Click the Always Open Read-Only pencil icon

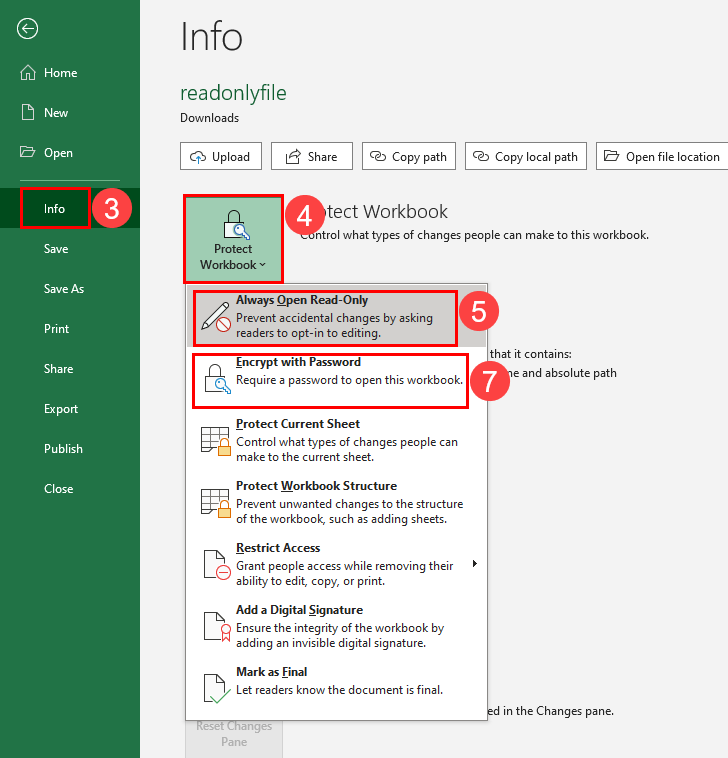(216, 317)
